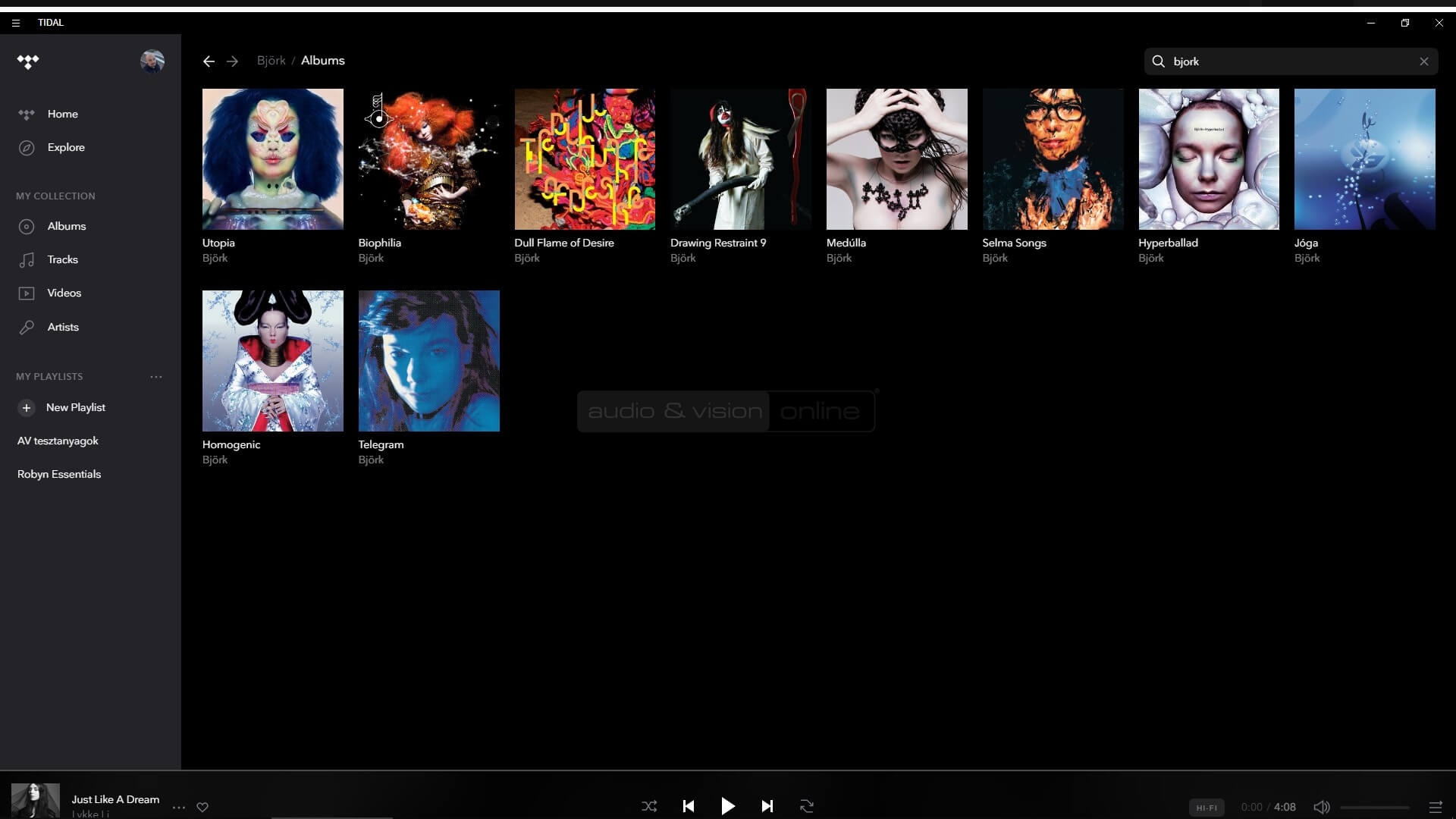Screen dimensions: 1456x819
Task: Clear the search field with X
Action: pyautogui.click(x=1423, y=61)
